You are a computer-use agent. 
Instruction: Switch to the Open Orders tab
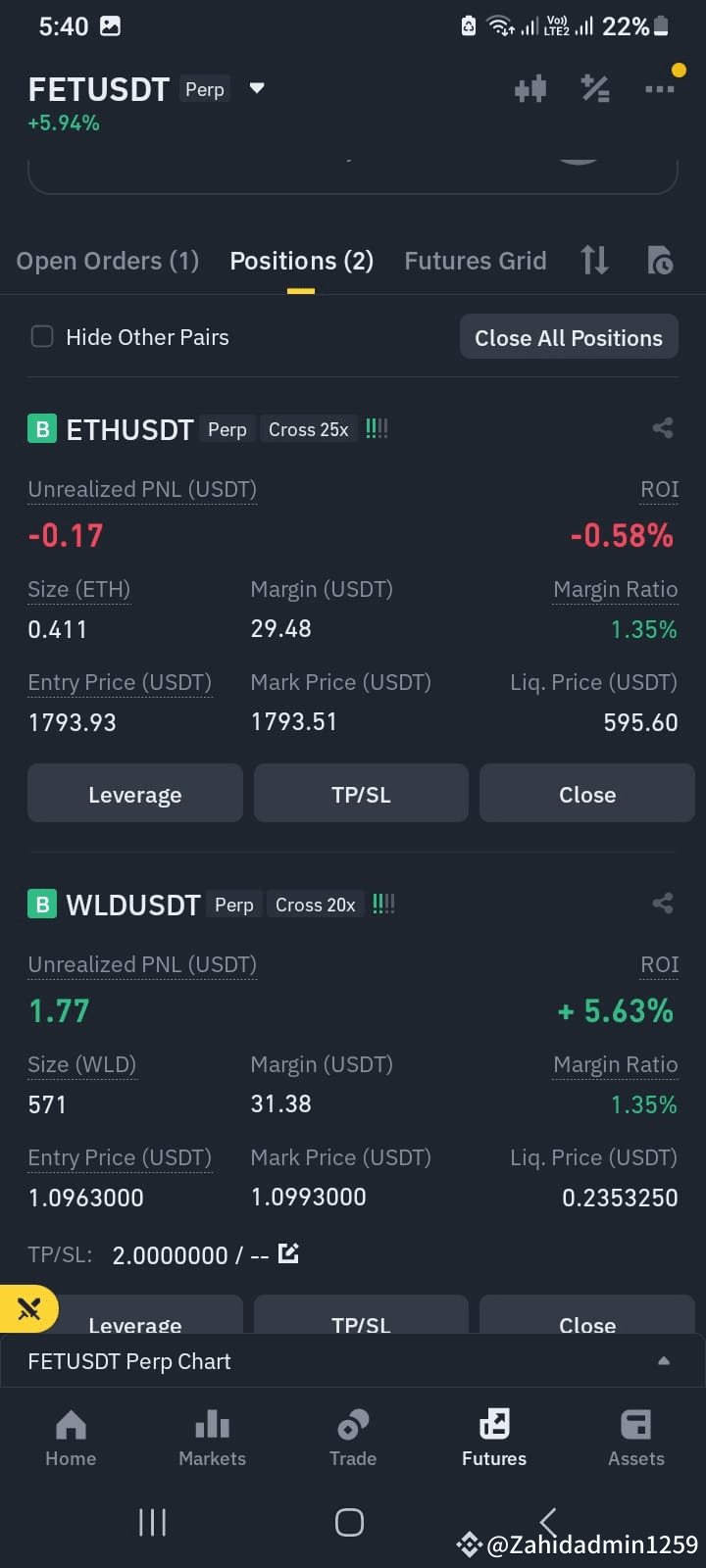click(108, 261)
